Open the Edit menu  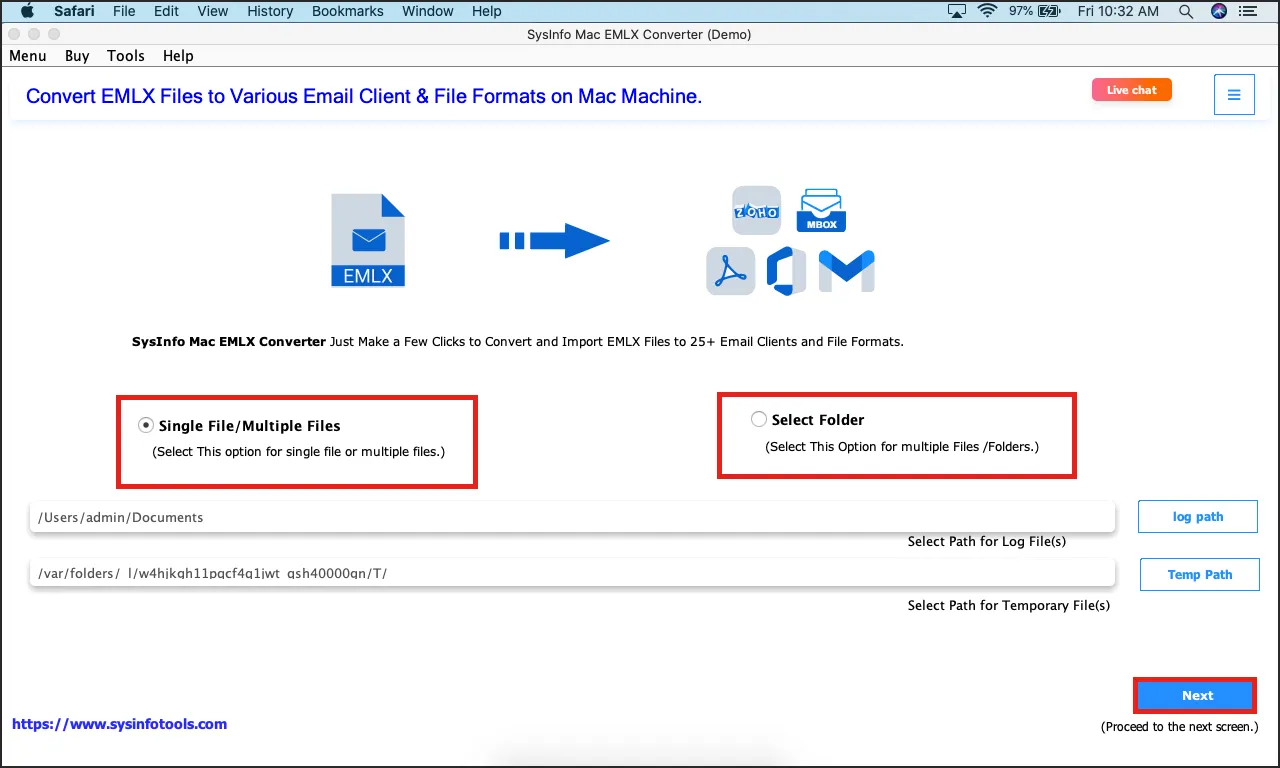point(167,11)
